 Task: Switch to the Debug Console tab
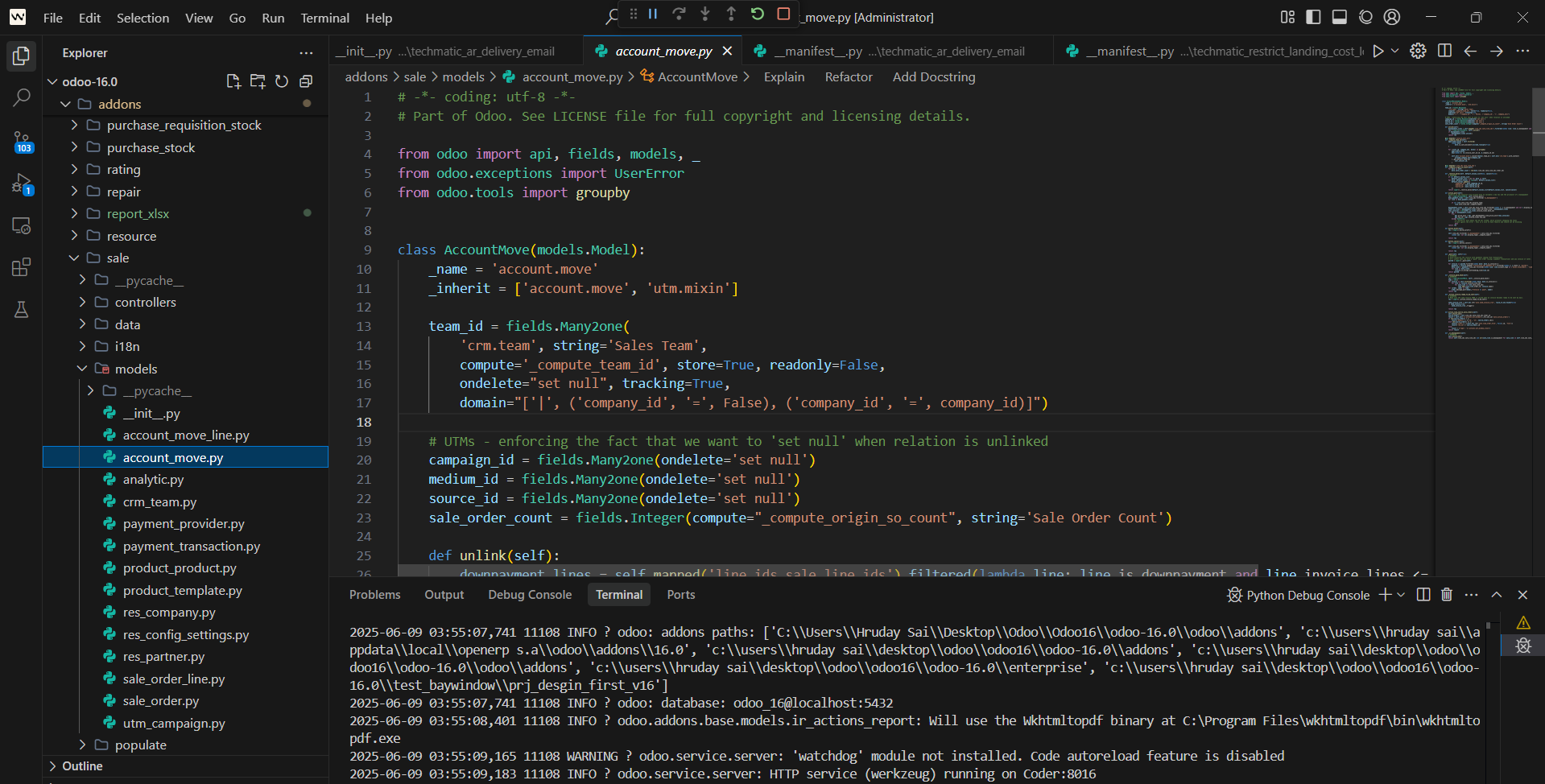[530, 595]
